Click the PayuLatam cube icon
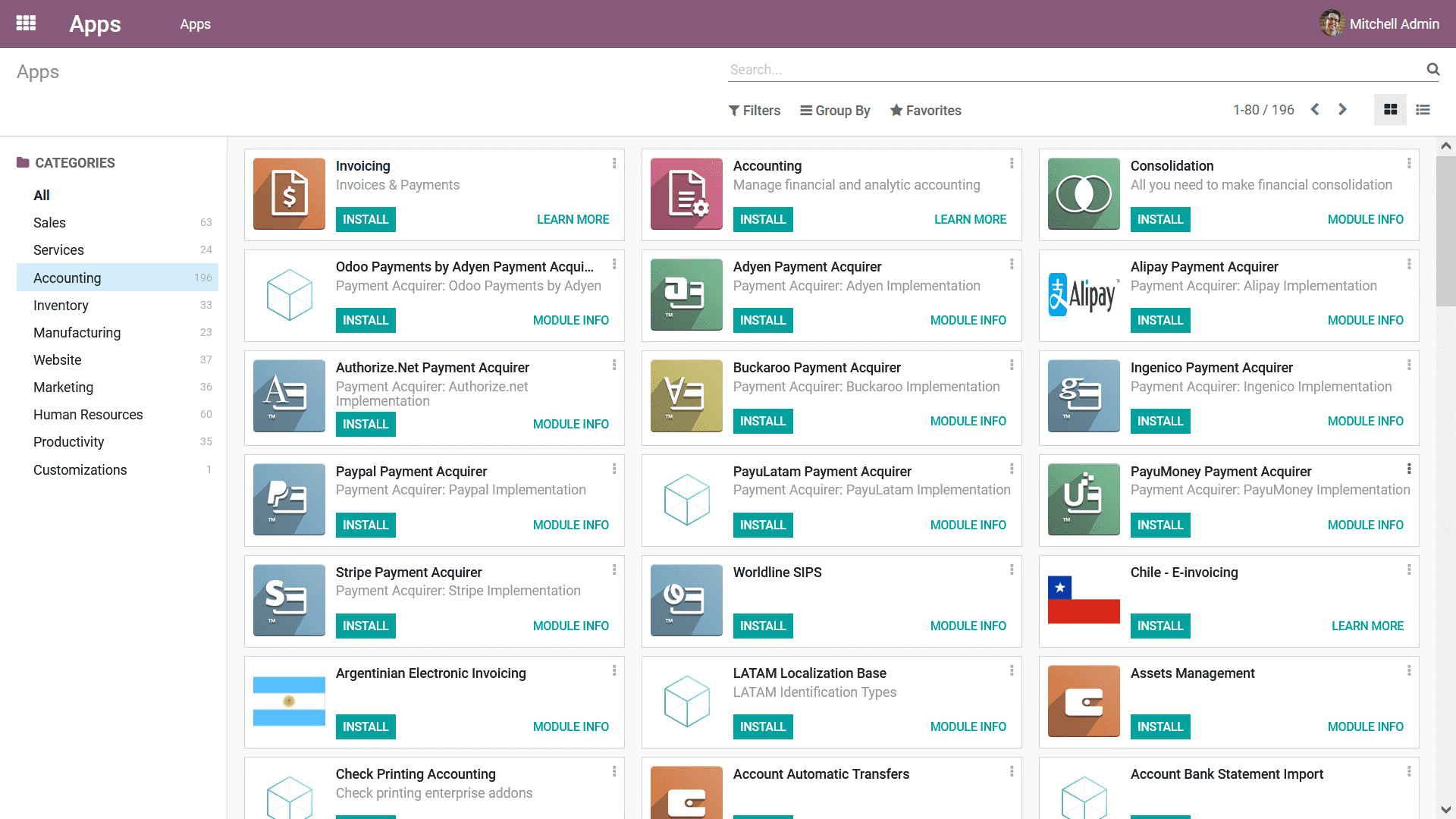 686,500
